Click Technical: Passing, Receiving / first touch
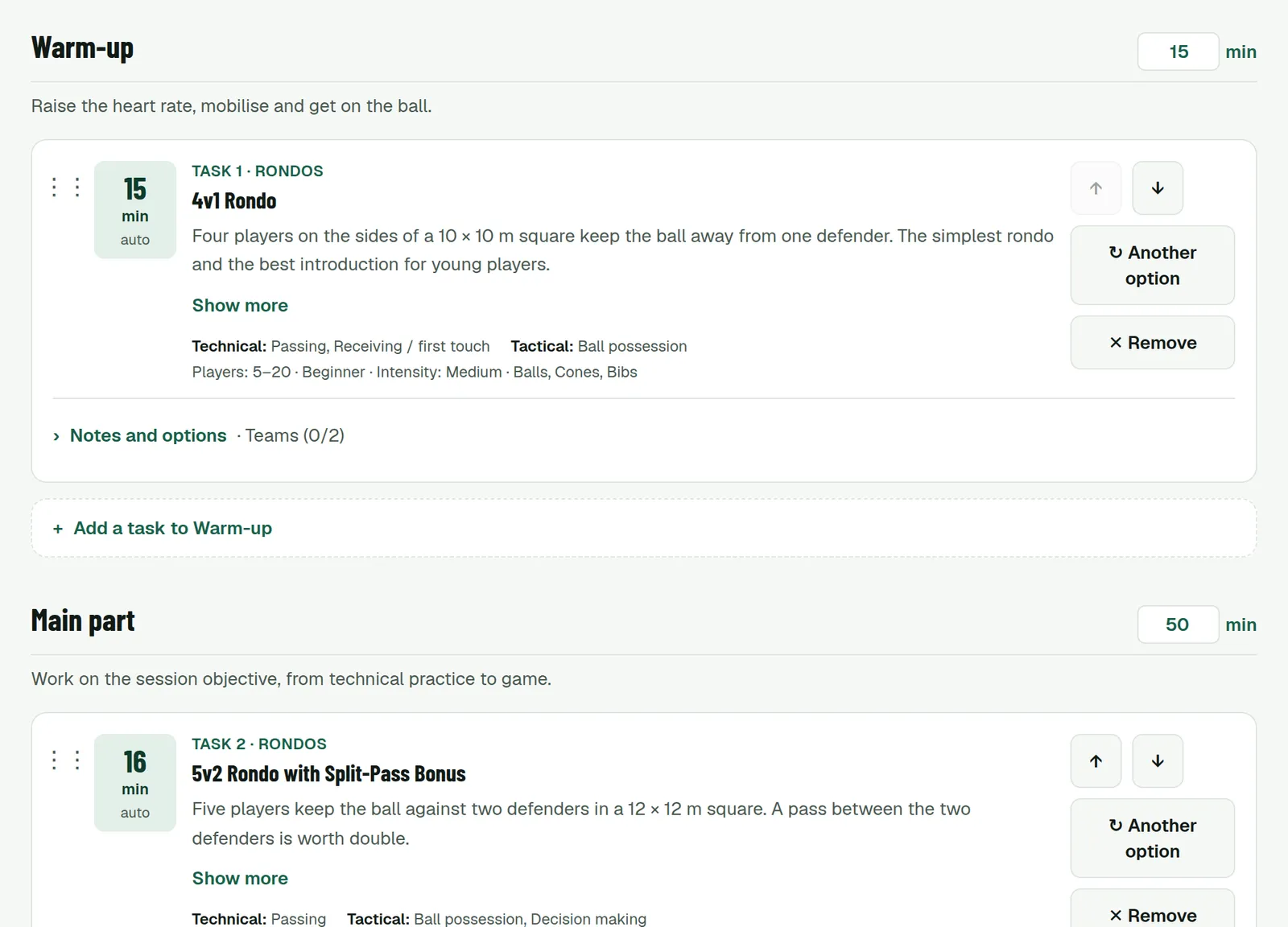 (341, 347)
